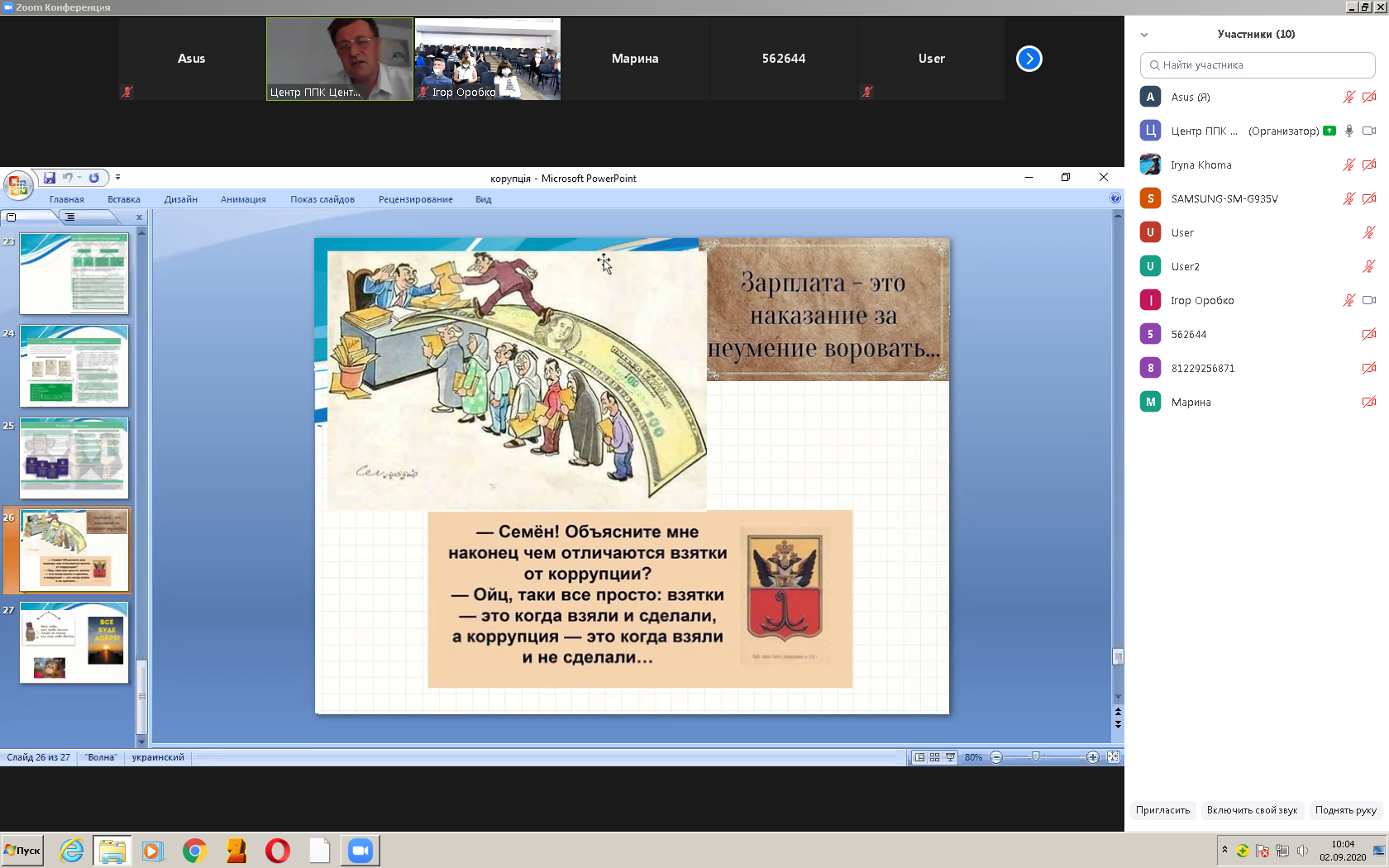Click the 80% zoom level

(x=973, y=757)
